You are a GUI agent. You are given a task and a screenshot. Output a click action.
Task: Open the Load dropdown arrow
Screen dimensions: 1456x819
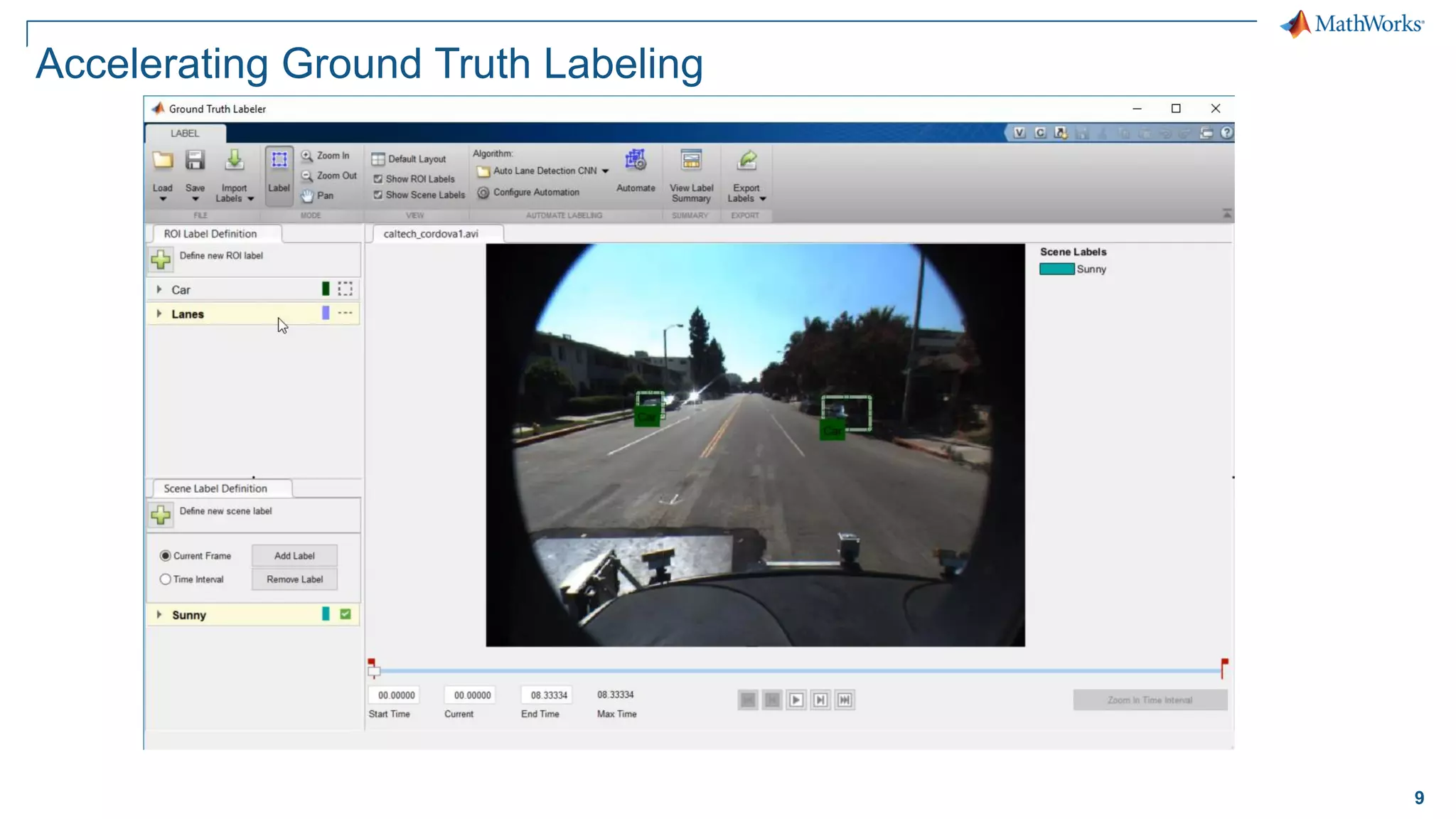pos(163,200)
